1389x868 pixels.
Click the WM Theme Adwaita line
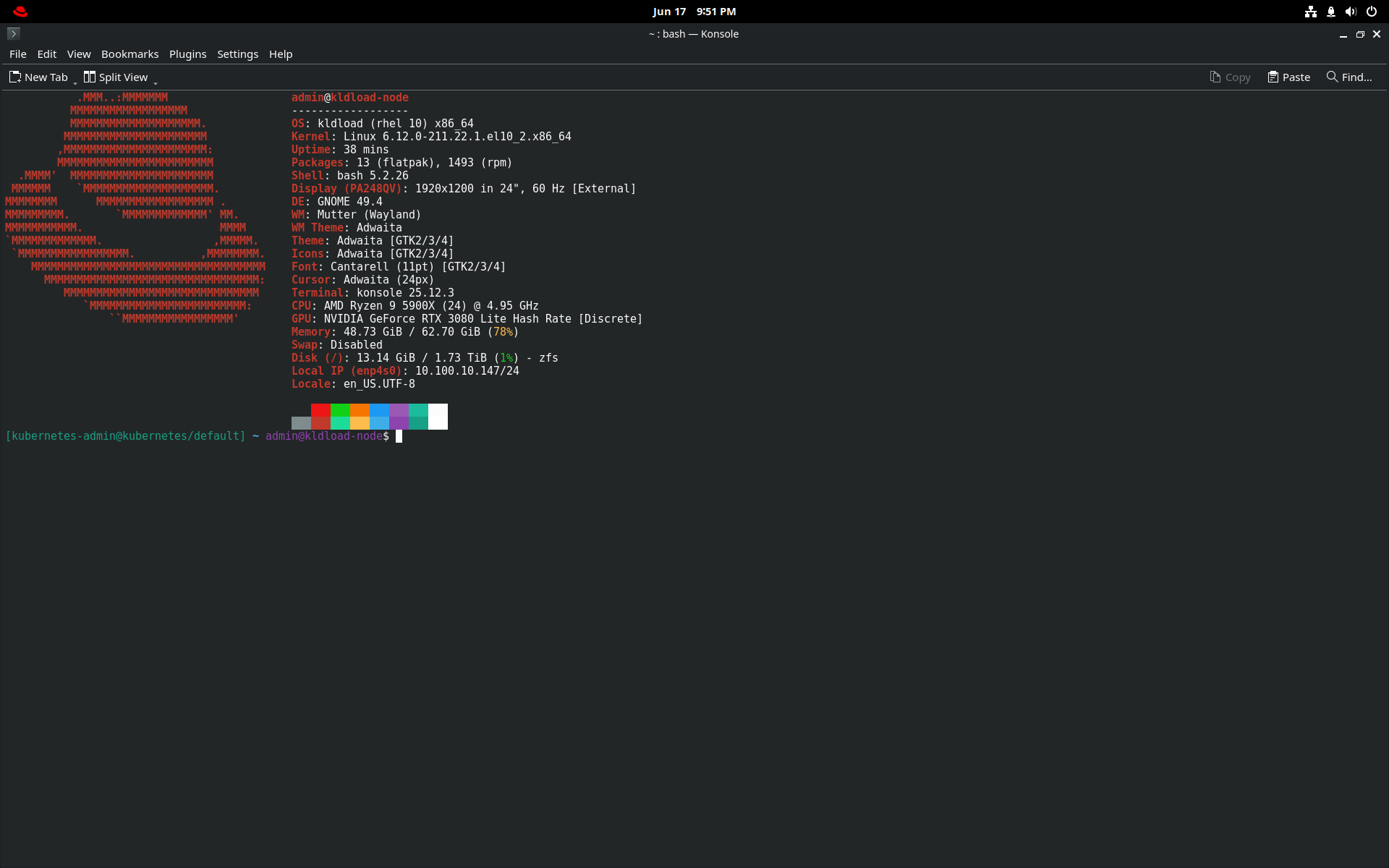point(347,228)
